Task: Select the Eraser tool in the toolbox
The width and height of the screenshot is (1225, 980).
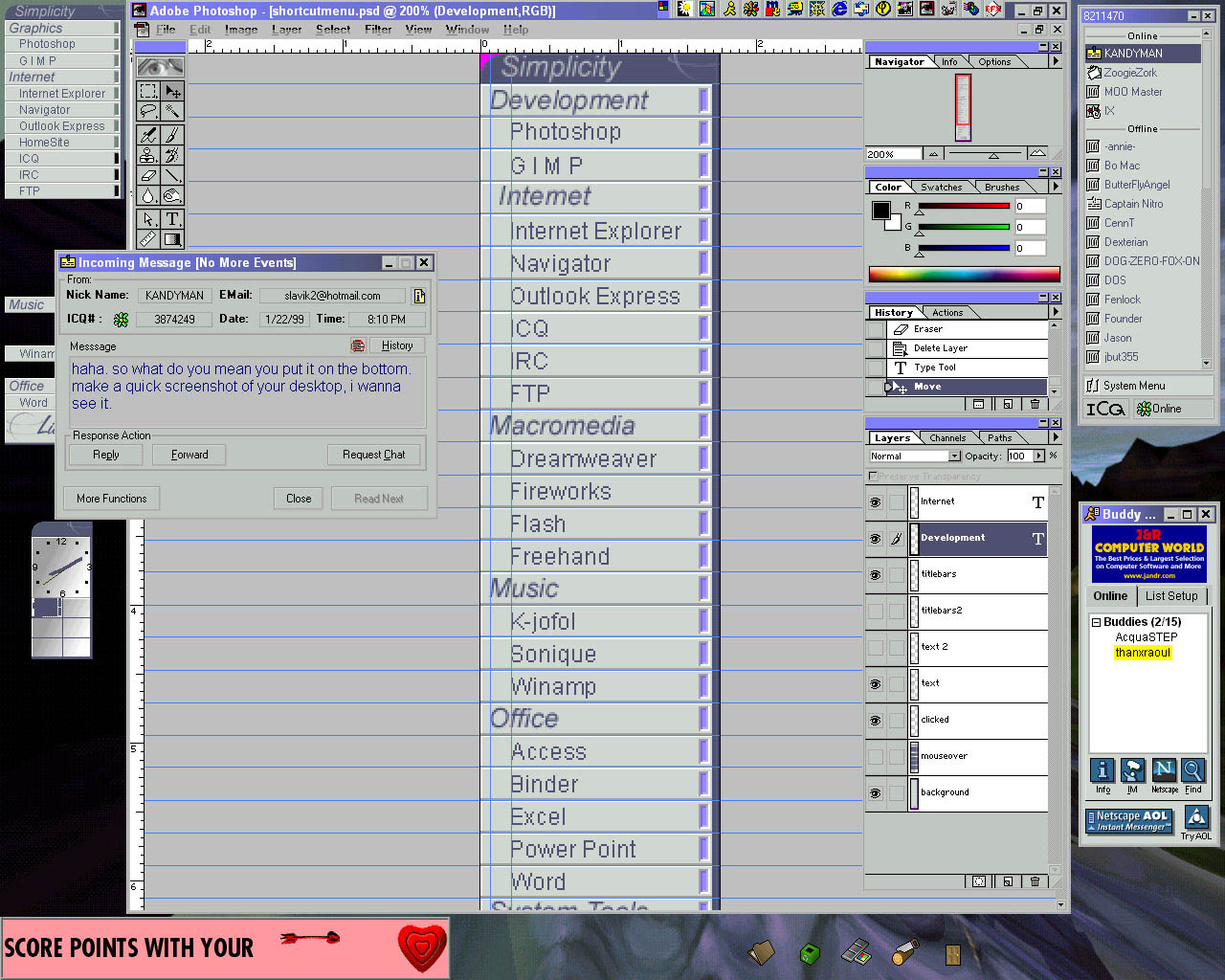Action: [148, 175]
